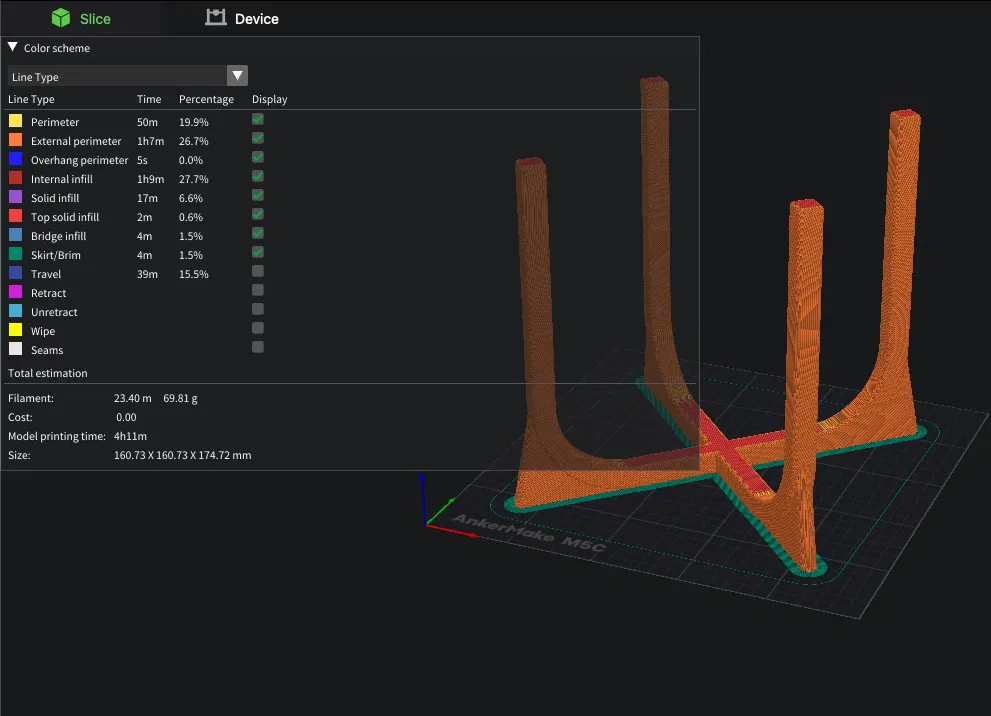Screen dimensions: 991x716
Task: Uncheck Perimeter display checkbox
Action: click(x=258, y=119)
